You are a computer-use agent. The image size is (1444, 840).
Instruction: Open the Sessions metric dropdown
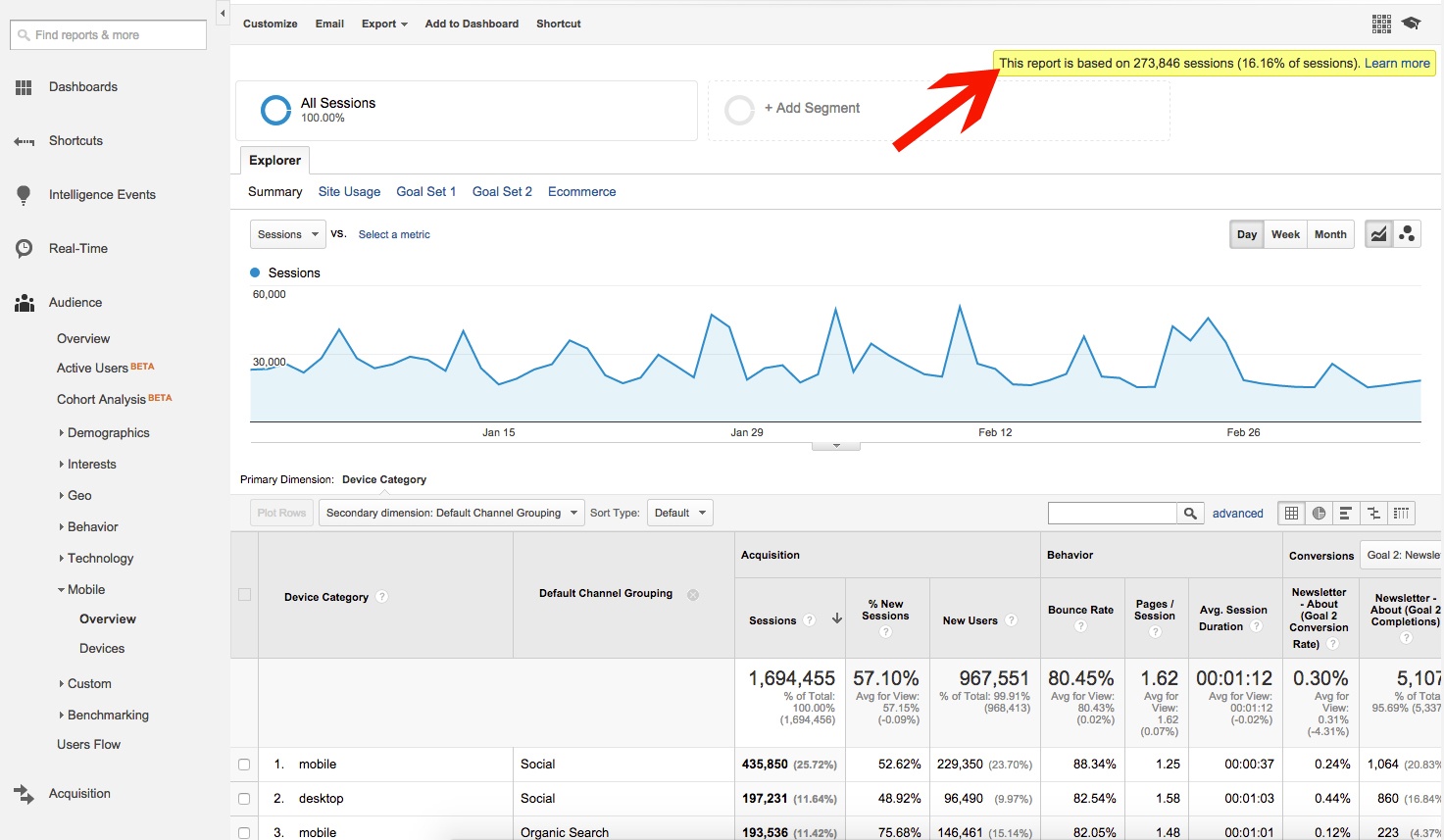click(x=287, y=233)
